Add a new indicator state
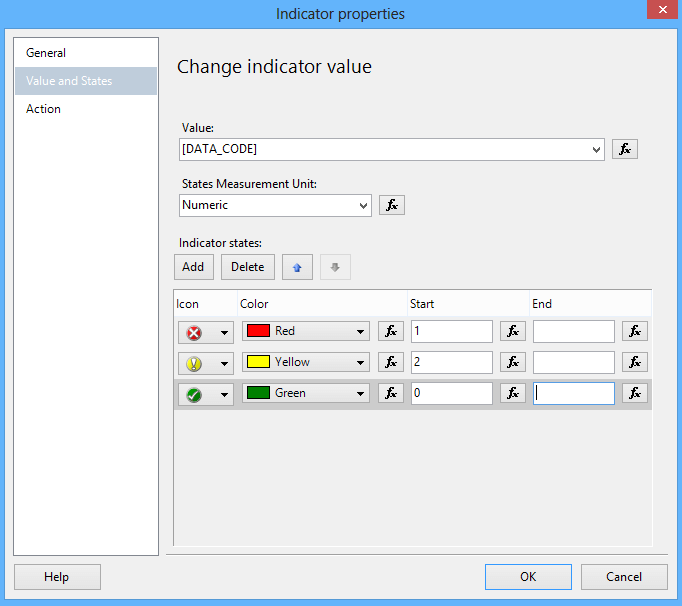 [x=194, y=267]
